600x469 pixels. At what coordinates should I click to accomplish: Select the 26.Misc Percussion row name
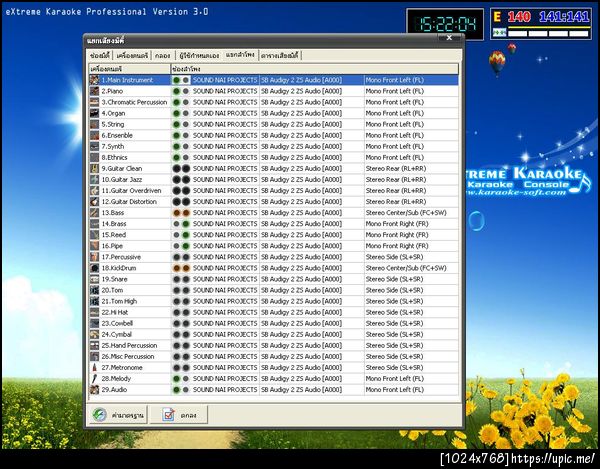pos(128,357)
